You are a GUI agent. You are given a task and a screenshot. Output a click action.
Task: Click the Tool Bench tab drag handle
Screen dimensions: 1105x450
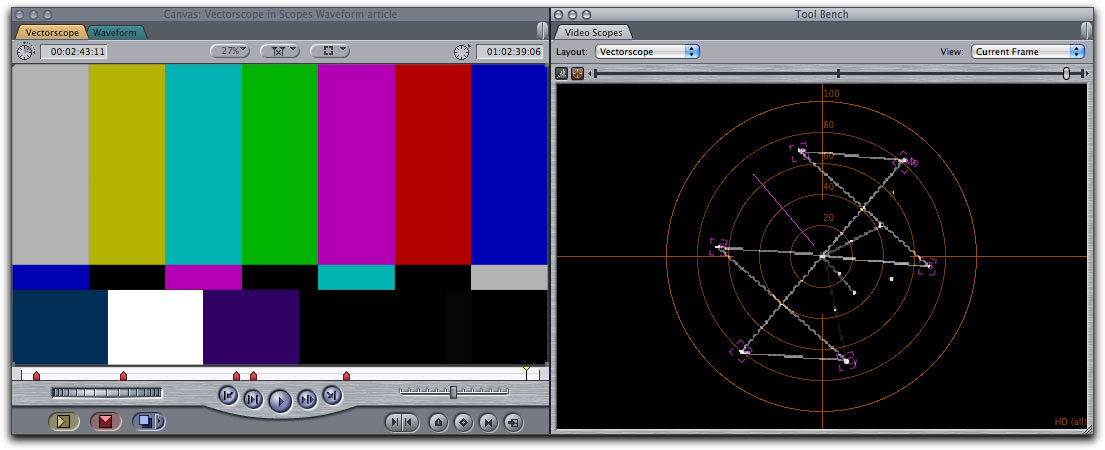click(1086, 30)
